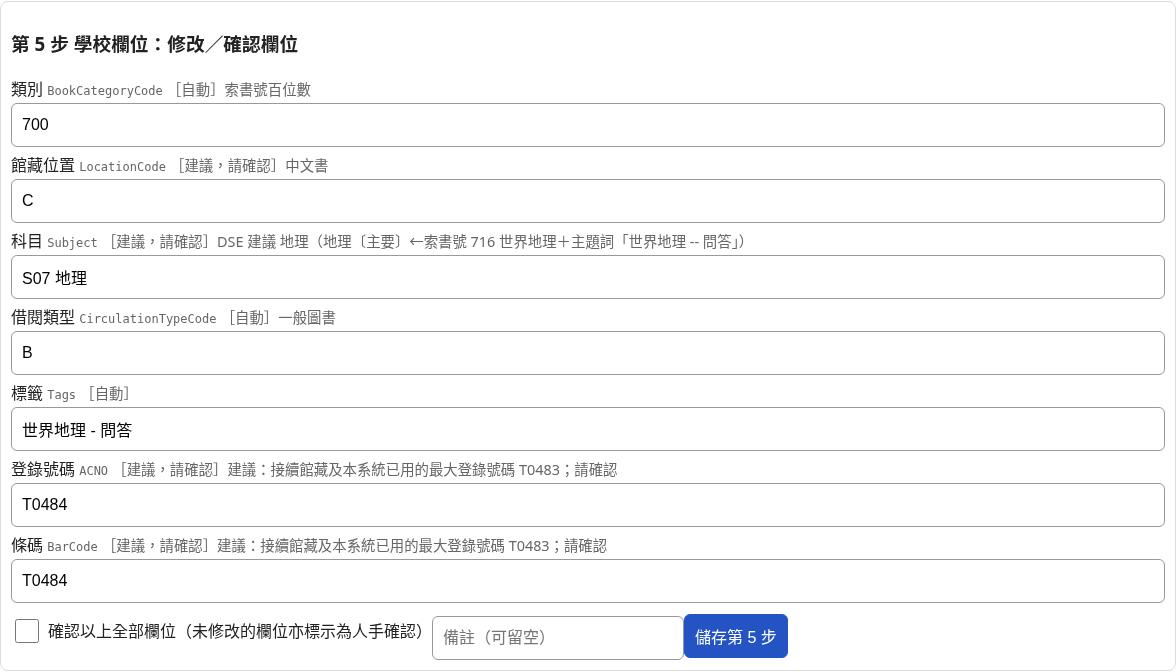The height and width of the screenshot is (672, 1176).
Task: Tick the 確認以上全部欄位 checkbox
Action: pyautogui.click(x=27, y=632)
